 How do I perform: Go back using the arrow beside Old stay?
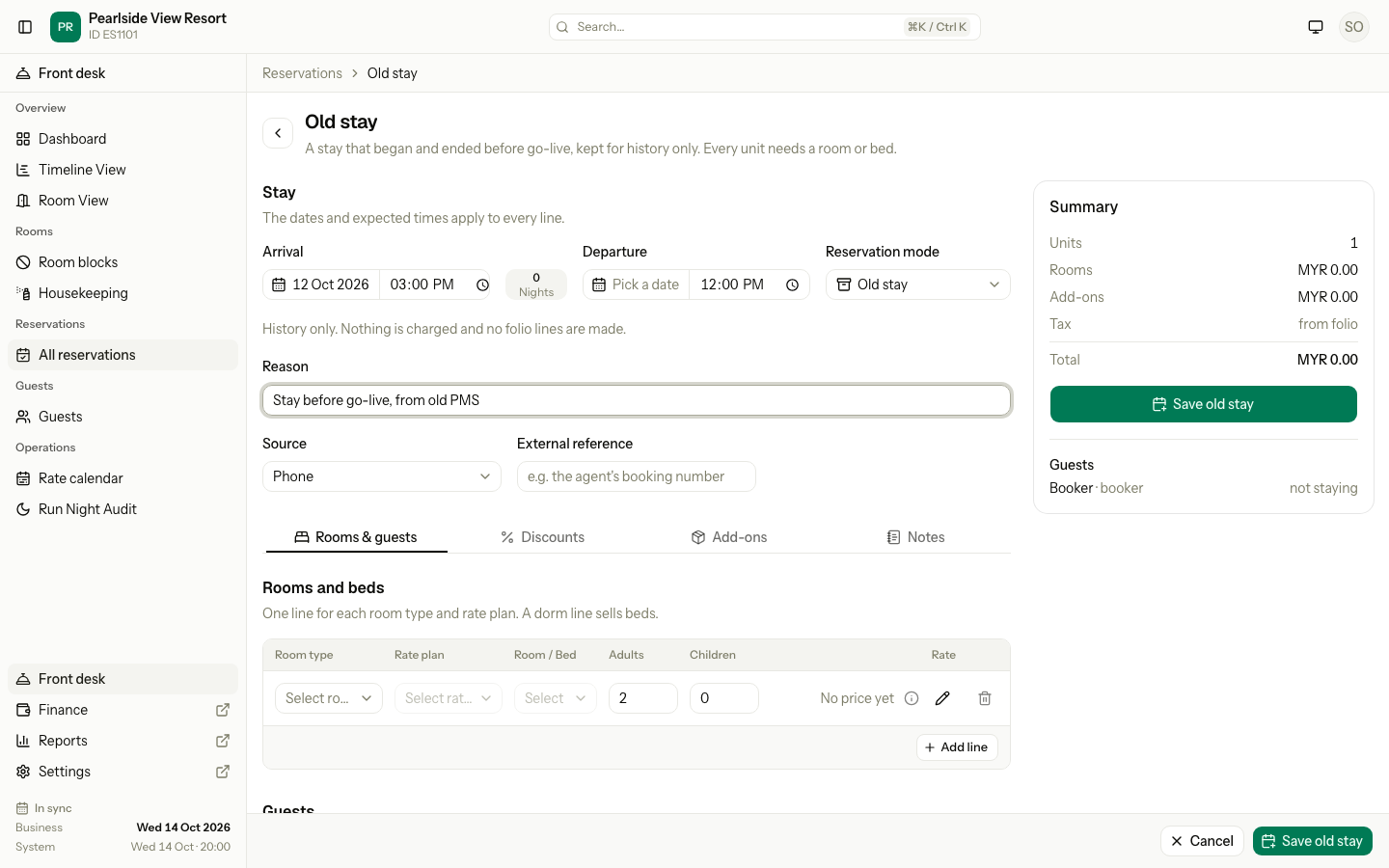(x=278, y=133)
